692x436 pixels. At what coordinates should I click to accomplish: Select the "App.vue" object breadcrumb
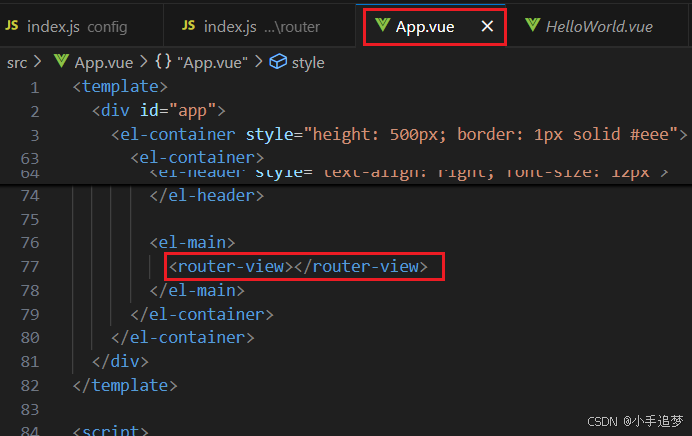pyautogui.click(x=212, y=63)
